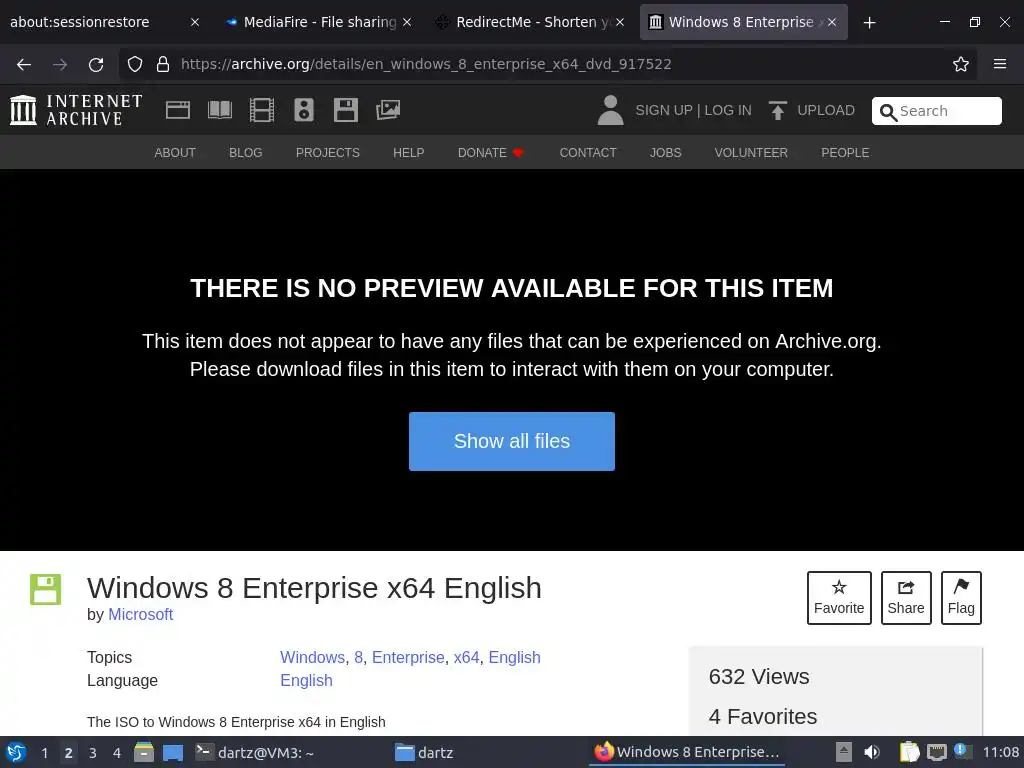Click the 632 Views text
1024x768 pixels.
click(x=759, y=677)
